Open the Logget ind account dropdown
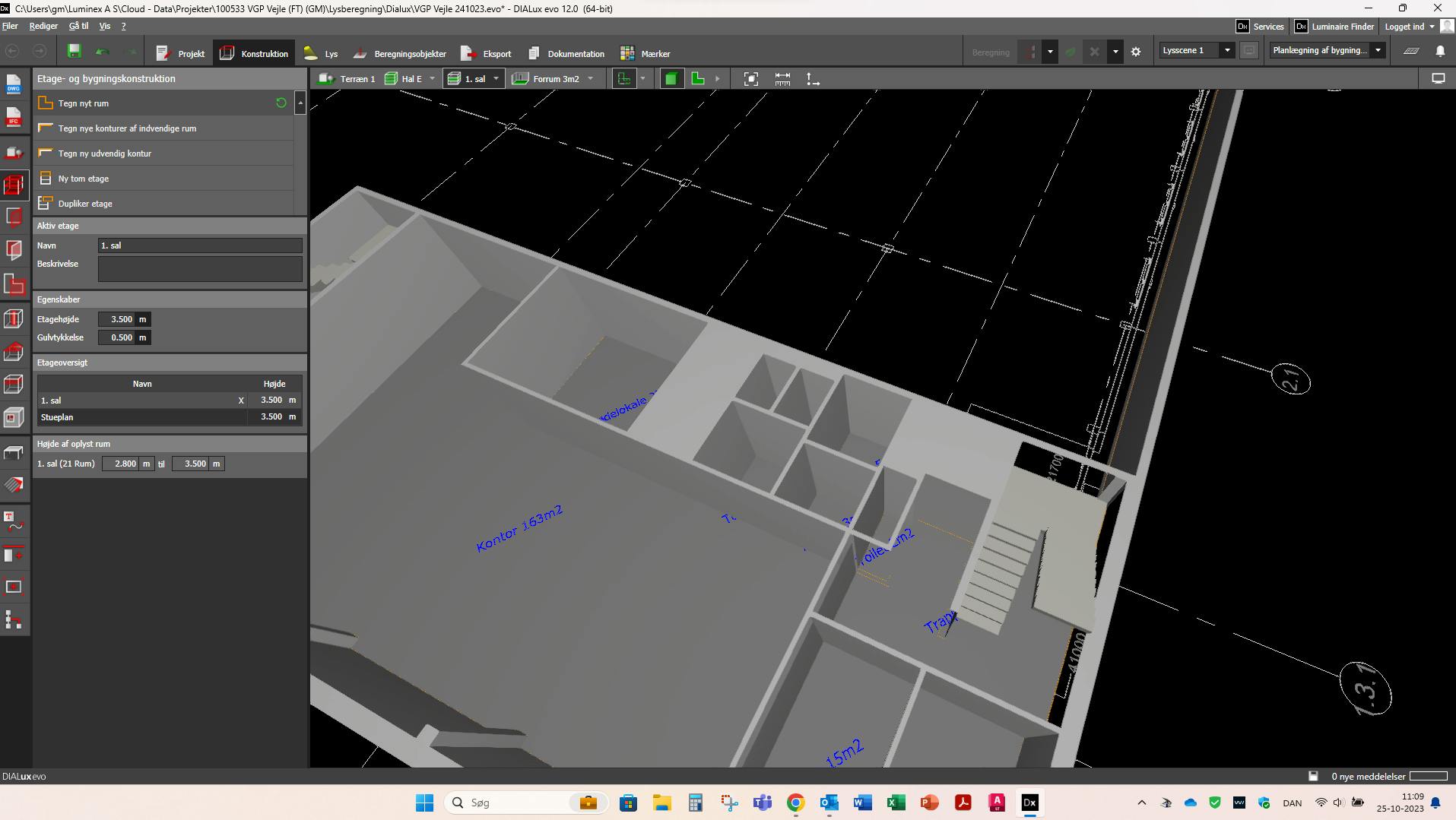 pos(1410,27)
